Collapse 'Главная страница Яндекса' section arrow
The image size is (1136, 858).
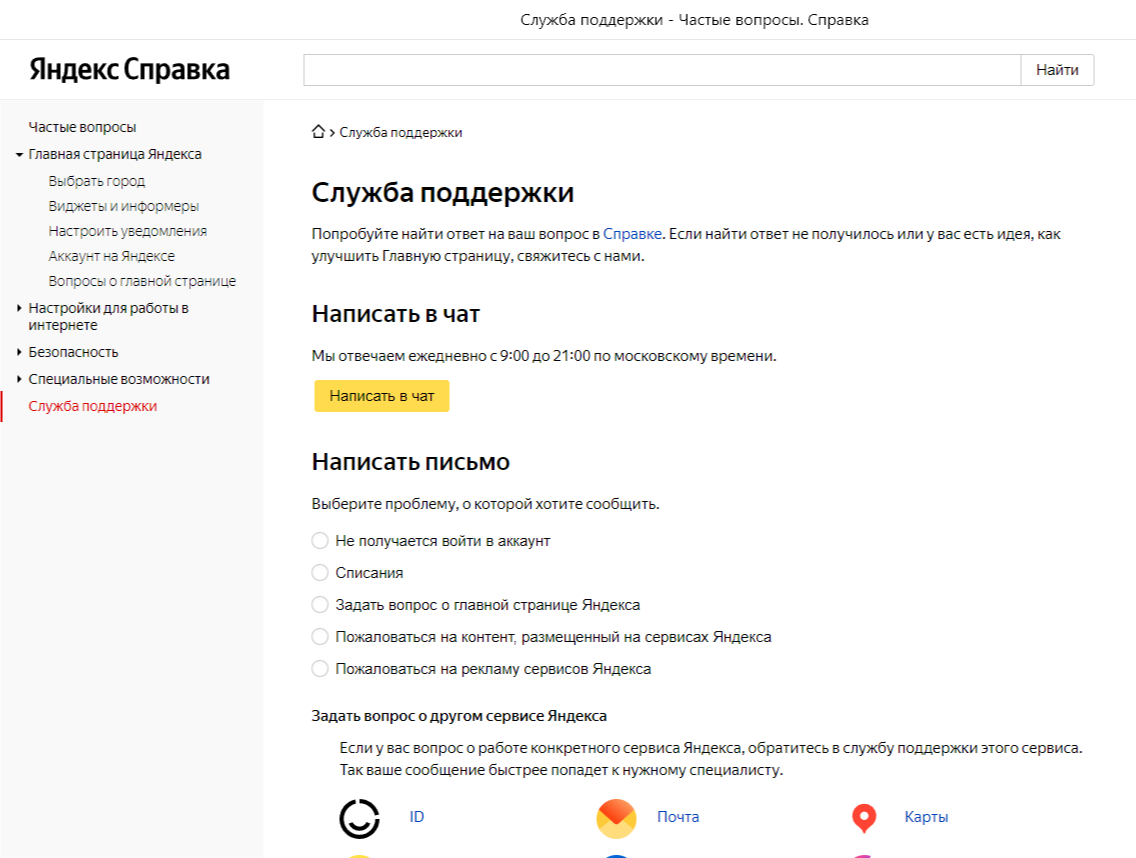(19, 154)
